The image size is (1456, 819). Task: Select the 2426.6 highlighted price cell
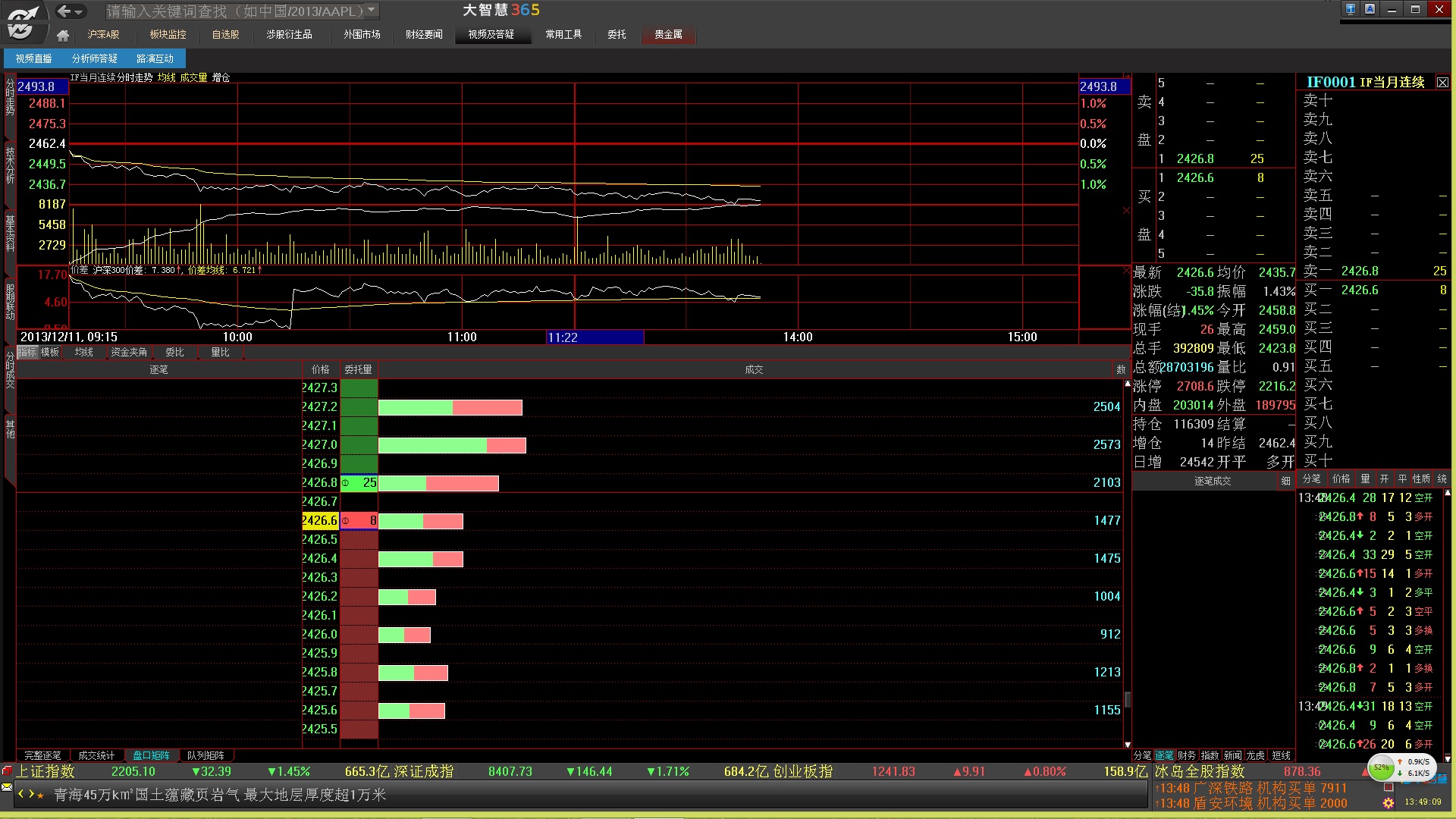coord(319,520)
